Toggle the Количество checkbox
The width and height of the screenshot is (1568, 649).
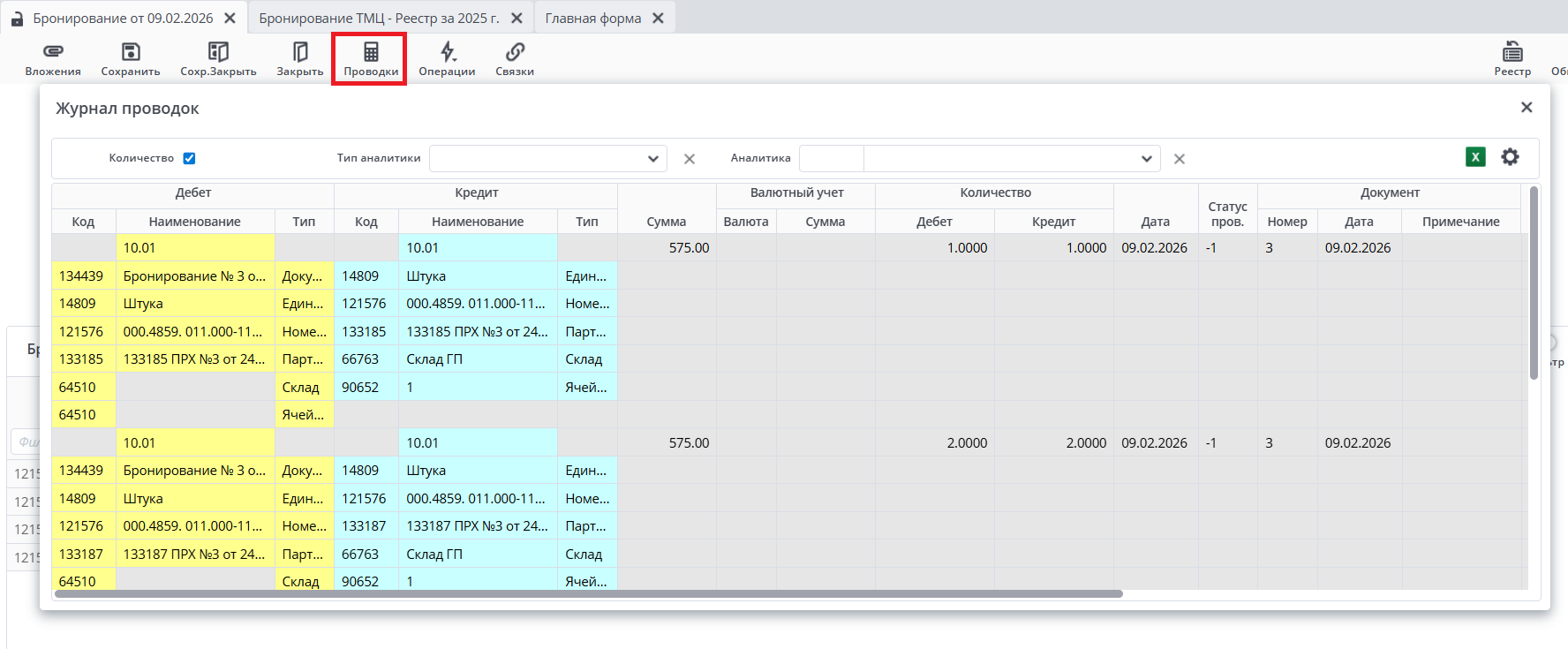(189, 159)
